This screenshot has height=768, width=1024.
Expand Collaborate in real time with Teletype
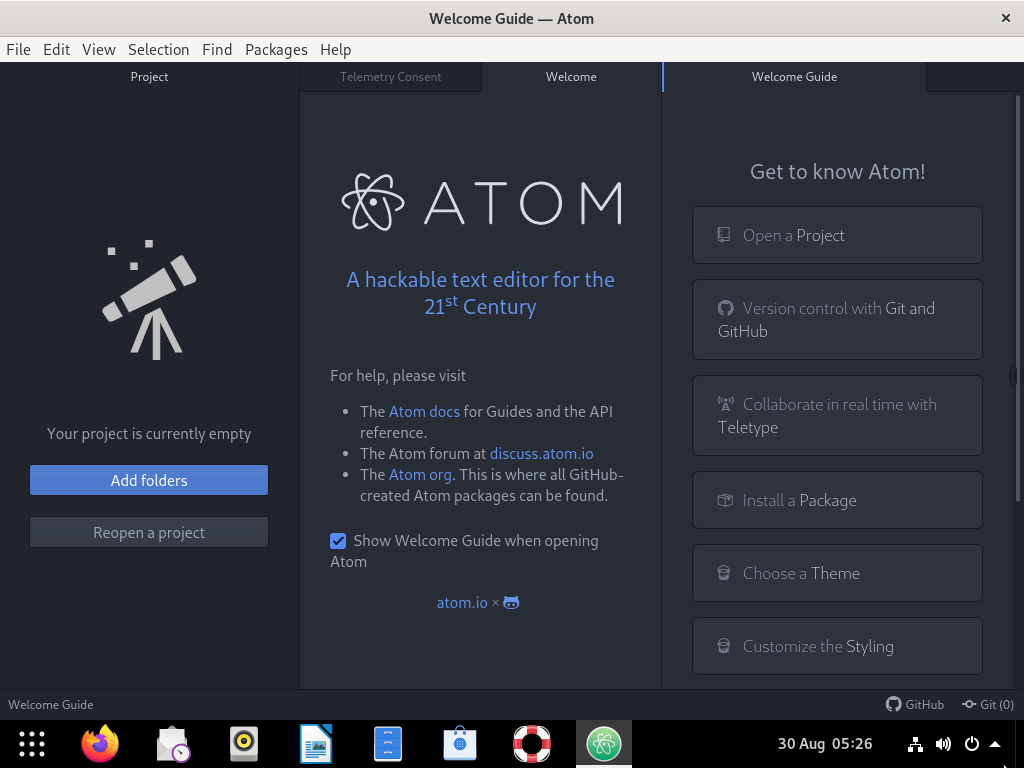coord(837,416)
